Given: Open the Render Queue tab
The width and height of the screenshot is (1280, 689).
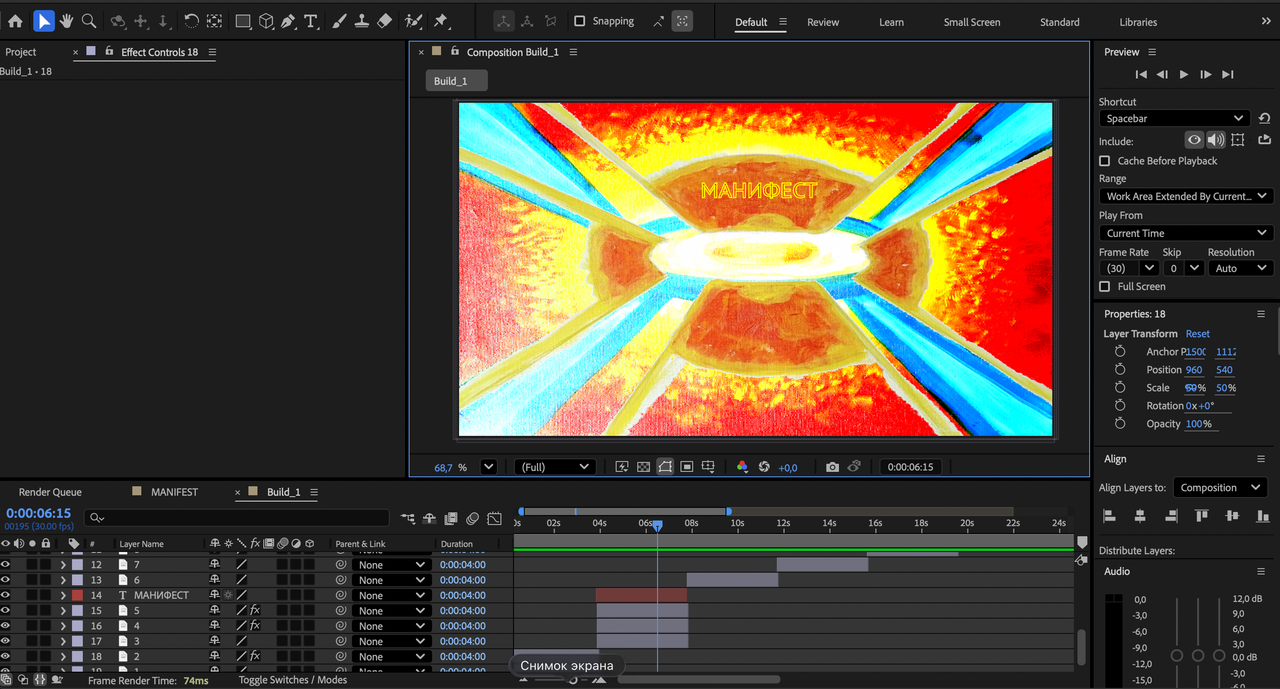Looking at the screenshot, I should [x=50, y=492].
